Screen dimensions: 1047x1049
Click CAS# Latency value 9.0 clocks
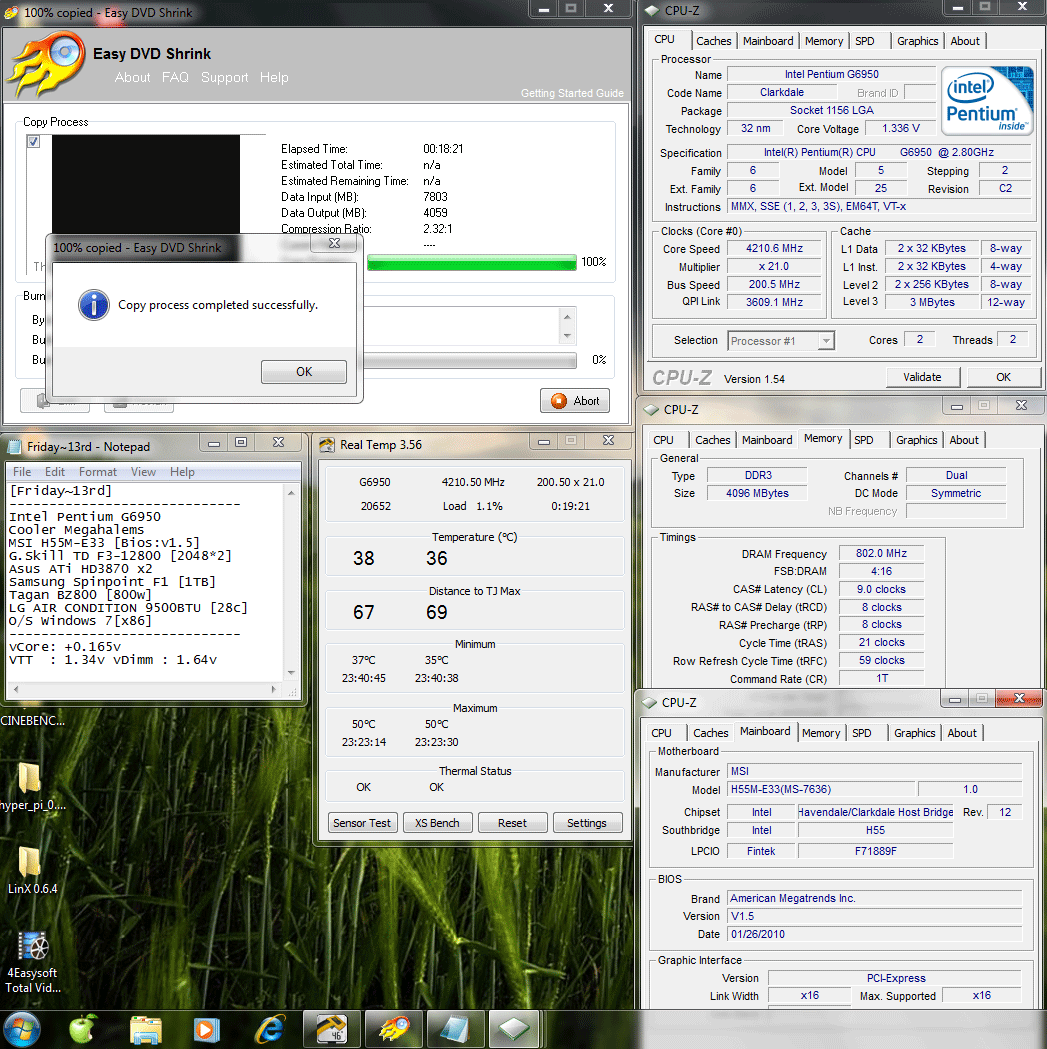coord(881,589)
